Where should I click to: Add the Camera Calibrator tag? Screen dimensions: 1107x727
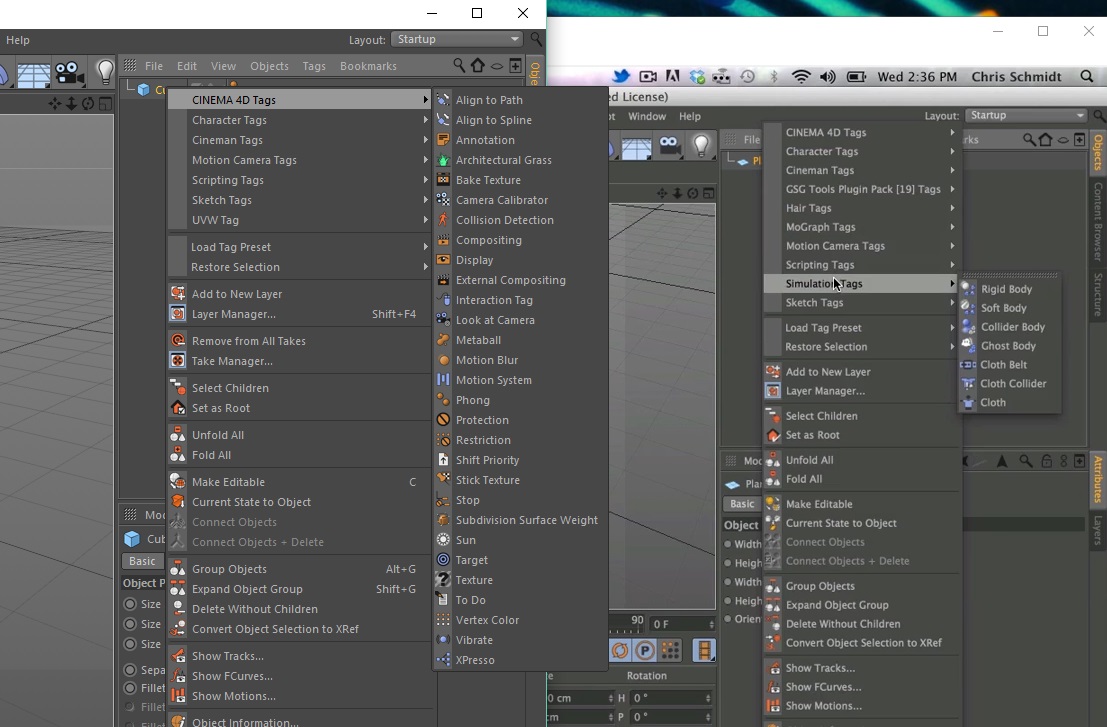pyautogui.click(x=520, y=200)
